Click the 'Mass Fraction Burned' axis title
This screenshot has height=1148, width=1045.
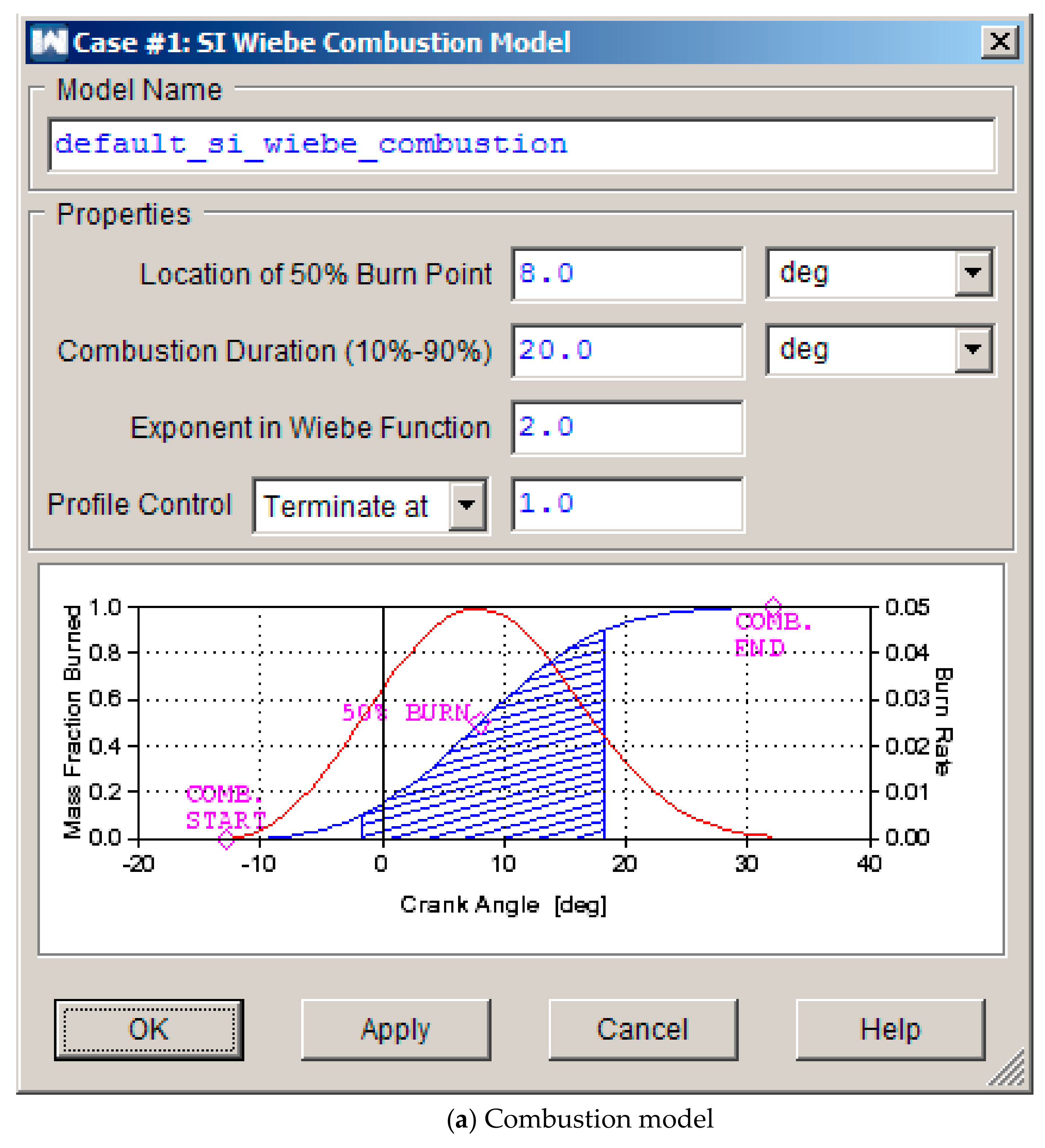72,722
